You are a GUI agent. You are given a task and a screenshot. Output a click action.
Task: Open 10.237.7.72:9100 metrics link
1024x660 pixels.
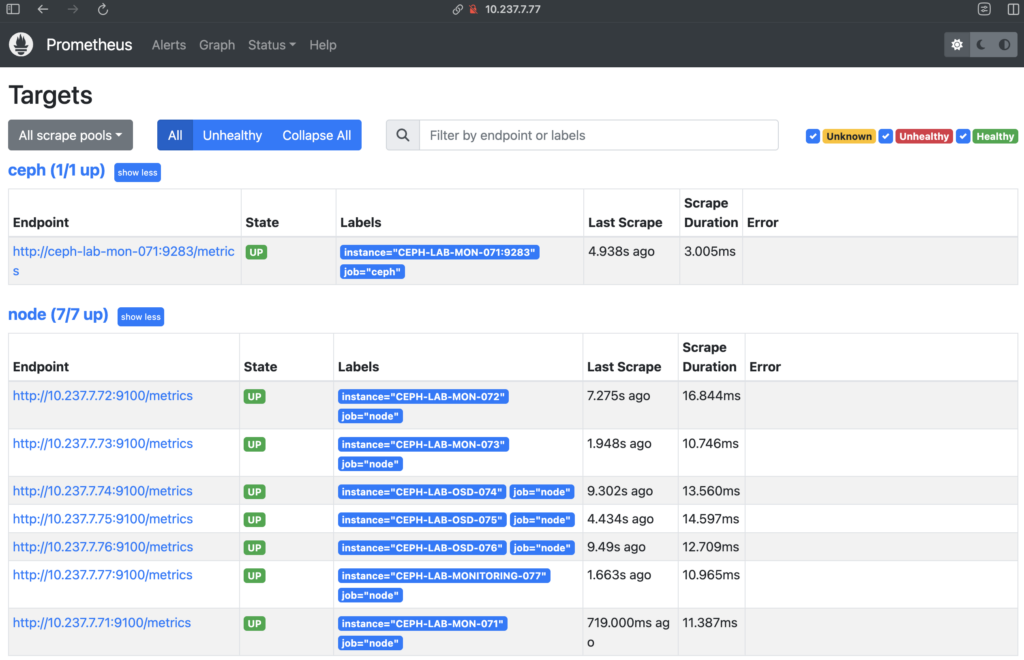click(103, 396)
